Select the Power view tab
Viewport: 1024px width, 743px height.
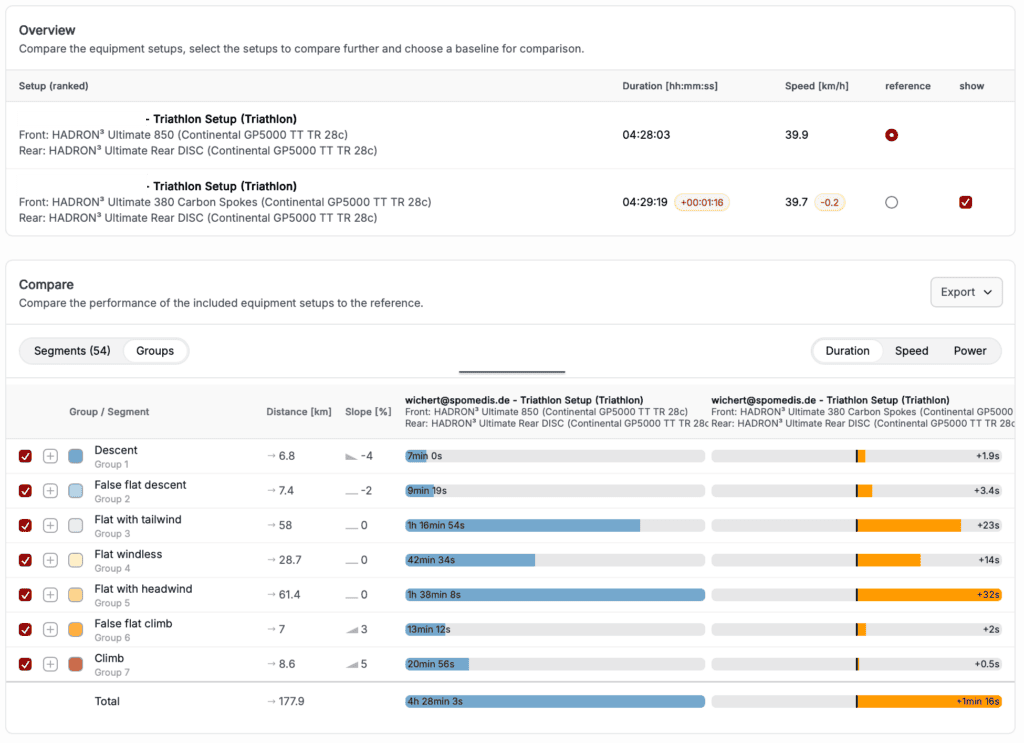click(x=970, y=351)
